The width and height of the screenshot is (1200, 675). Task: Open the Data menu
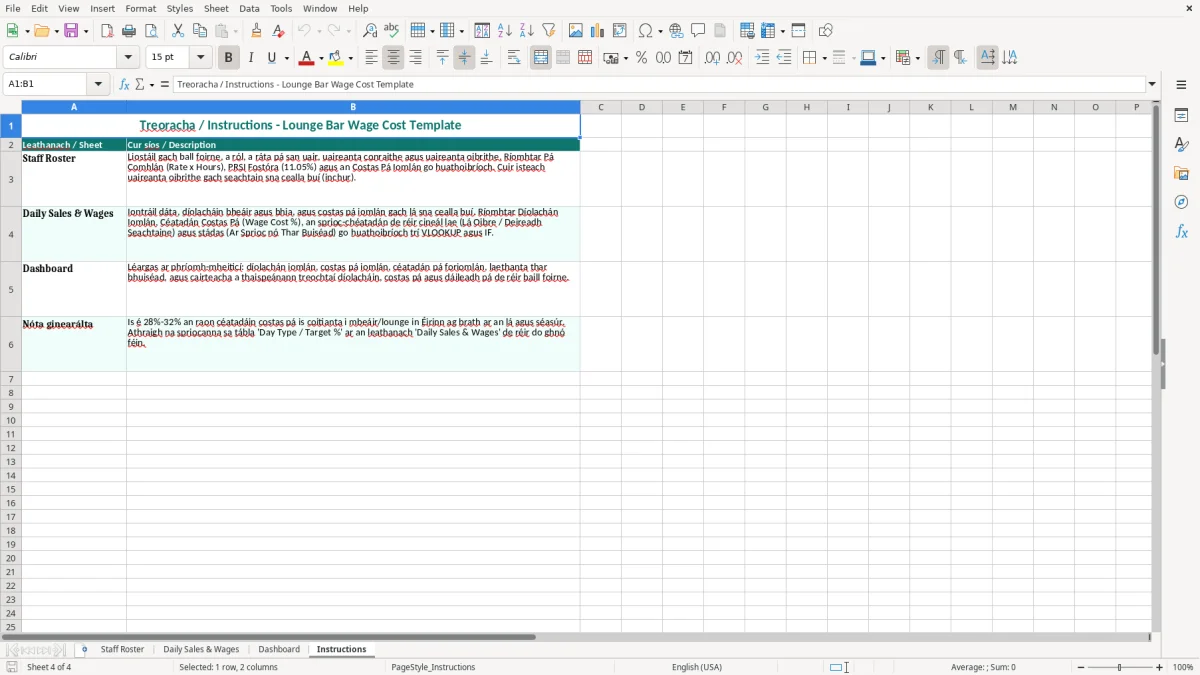pyautogui.click(x=249, y=8)
